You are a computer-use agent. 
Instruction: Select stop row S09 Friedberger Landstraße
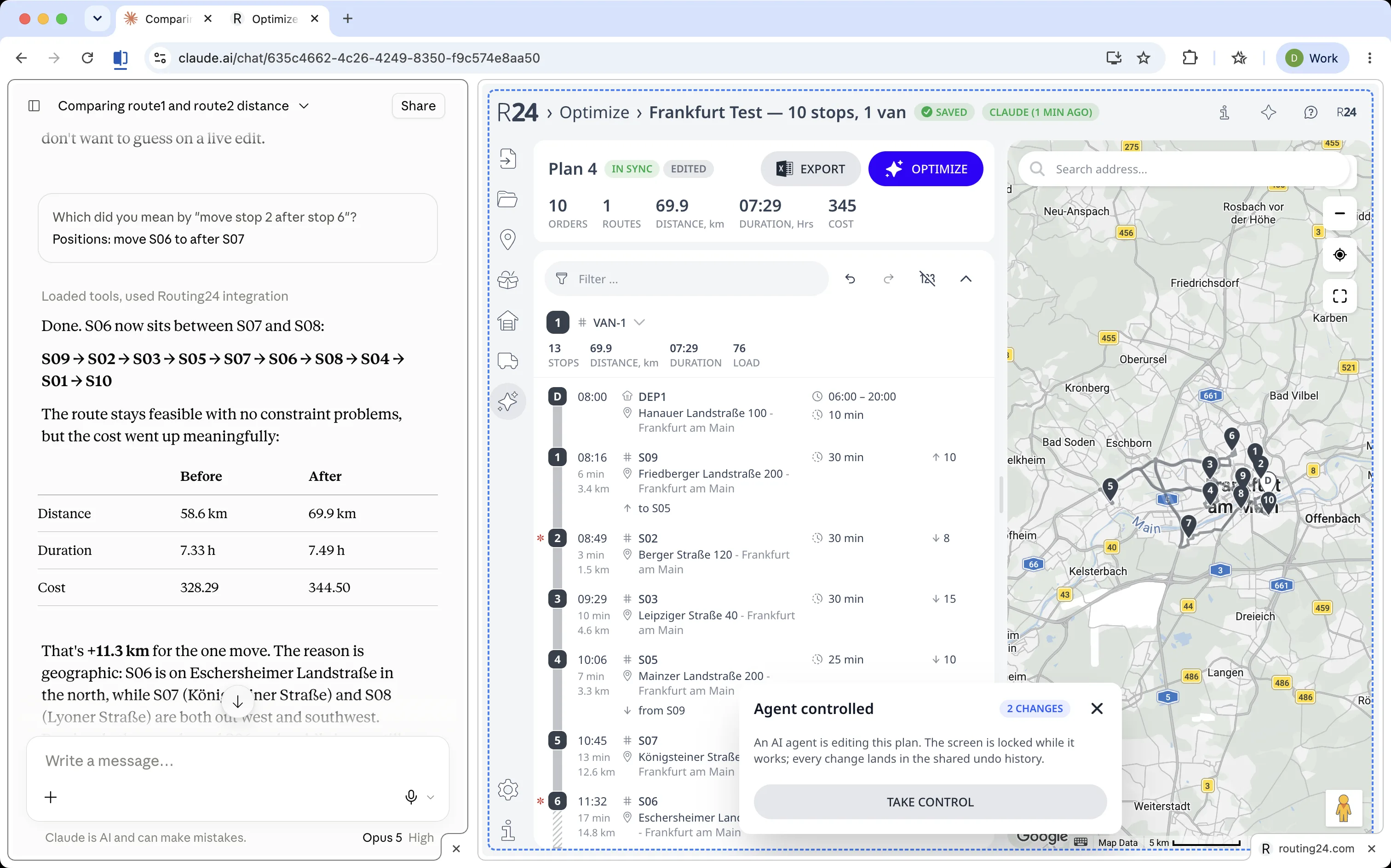(x=764, y=482)
